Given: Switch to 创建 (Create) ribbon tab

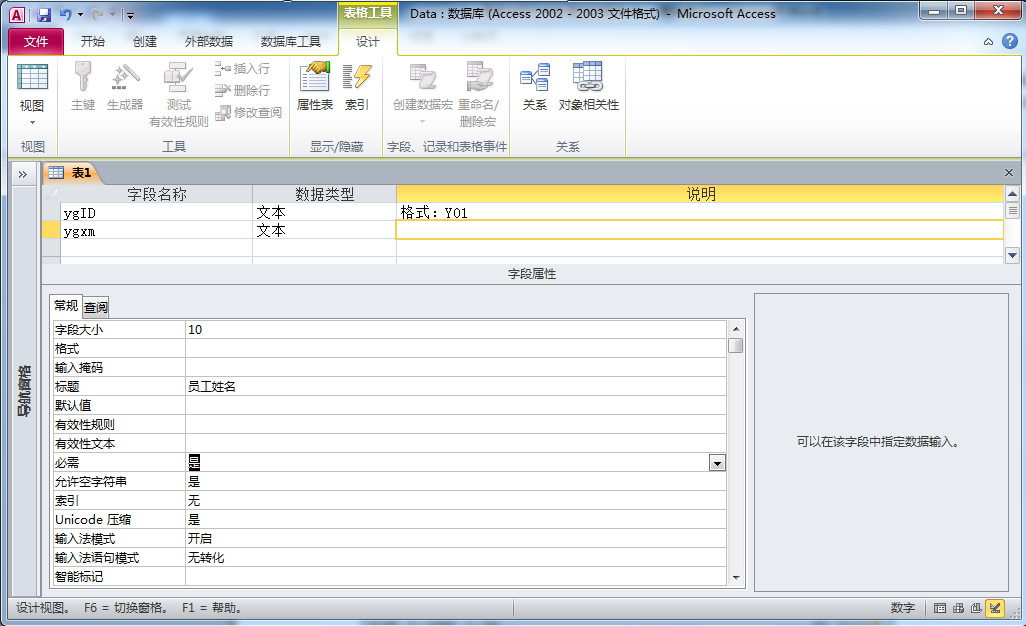Looking at the screenshot, I should tap(145, 42).
